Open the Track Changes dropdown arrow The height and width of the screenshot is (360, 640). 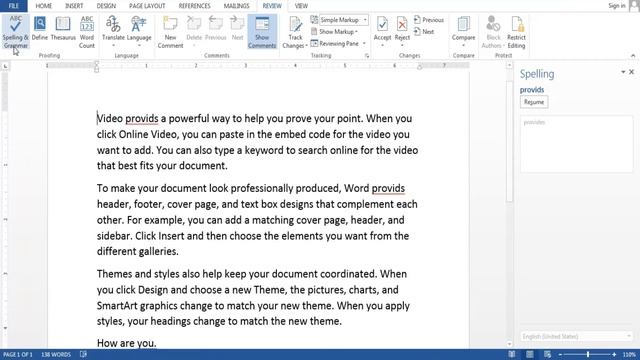(x=306, y=46)
